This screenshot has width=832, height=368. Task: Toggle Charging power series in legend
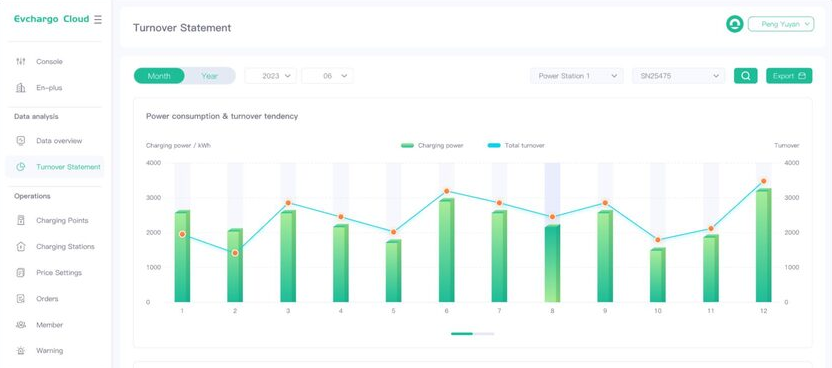click(432, 145)
